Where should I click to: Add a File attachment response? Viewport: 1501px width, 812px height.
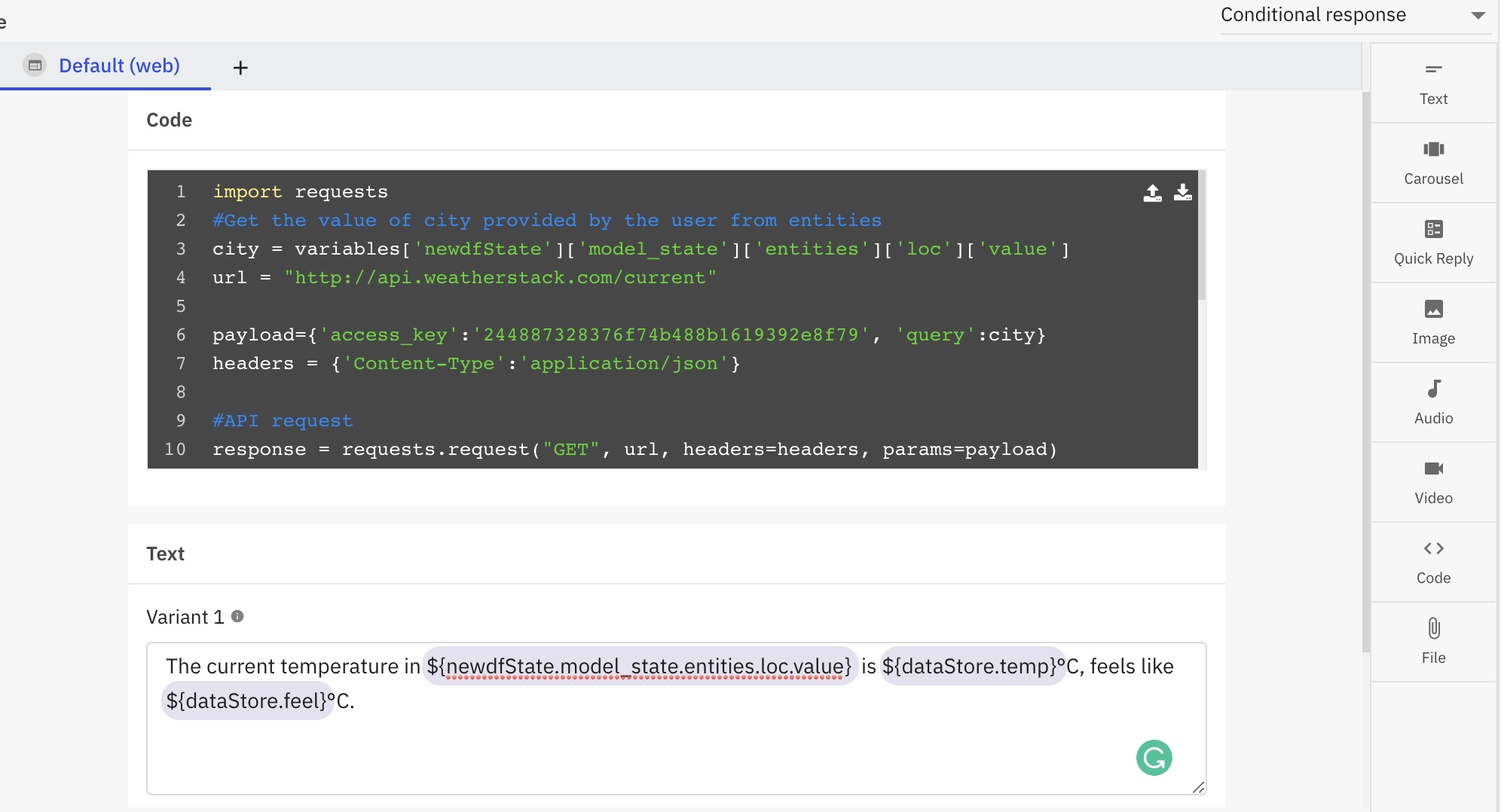tap(1433, 643)
